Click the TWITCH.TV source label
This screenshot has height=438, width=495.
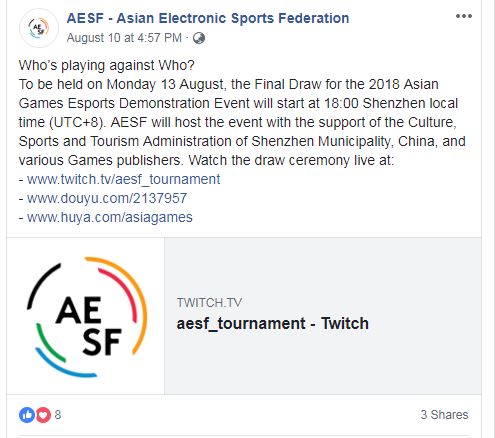click(209, 303)
